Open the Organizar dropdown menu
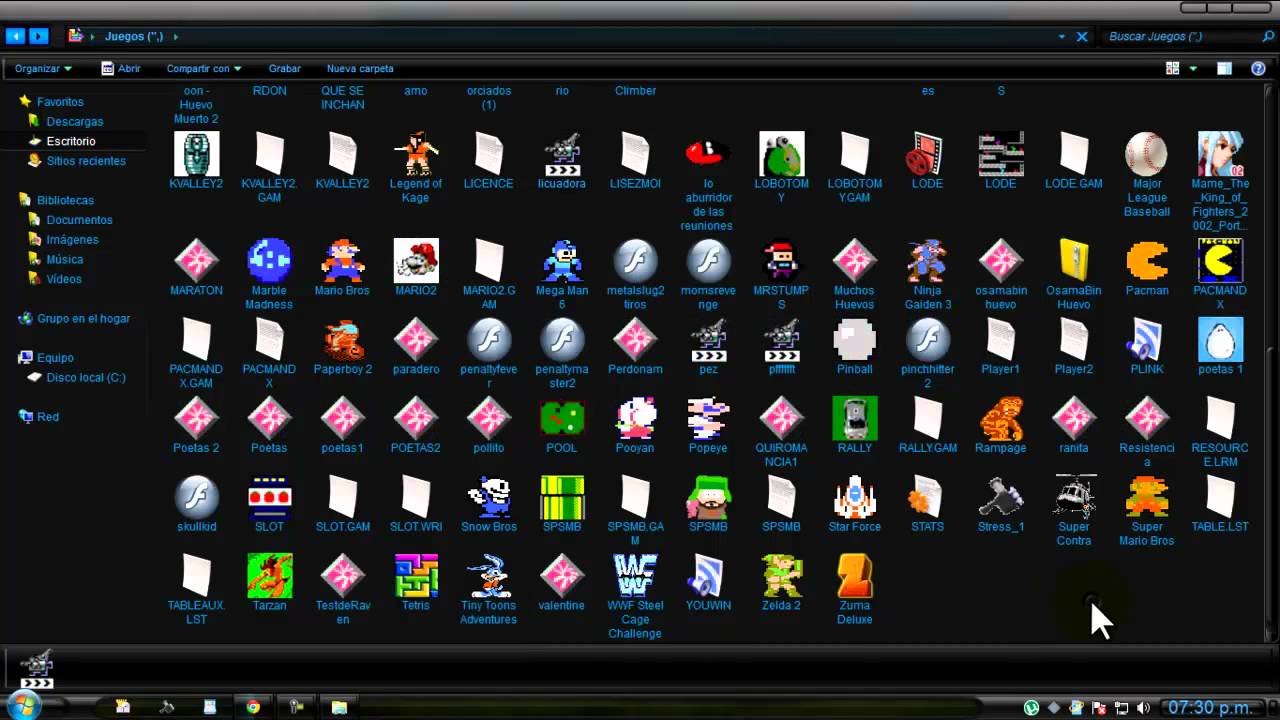Viewport: 1280px width, 720px height. pyautogui.click(x=43, y=69)
